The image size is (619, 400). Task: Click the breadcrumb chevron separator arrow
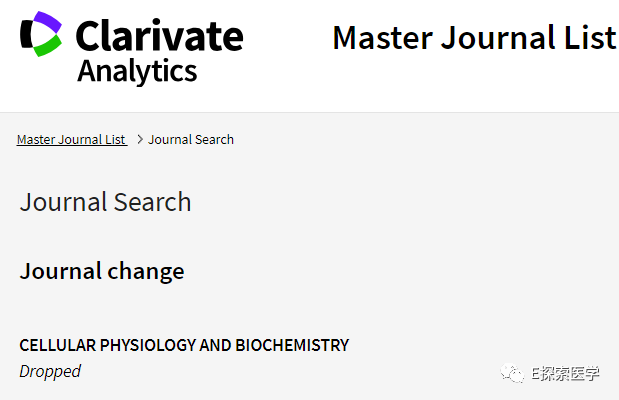(x=140, y=140)
